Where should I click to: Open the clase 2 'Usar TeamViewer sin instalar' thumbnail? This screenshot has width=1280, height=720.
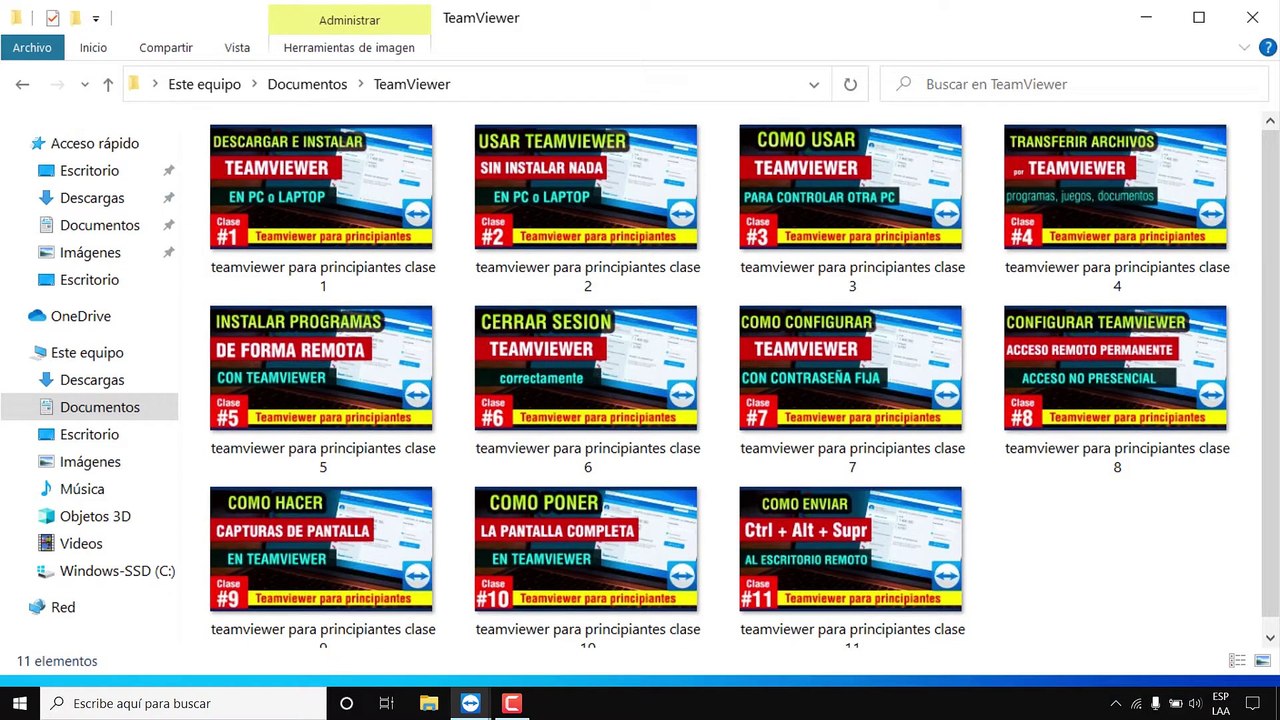[x=586, y=187]
